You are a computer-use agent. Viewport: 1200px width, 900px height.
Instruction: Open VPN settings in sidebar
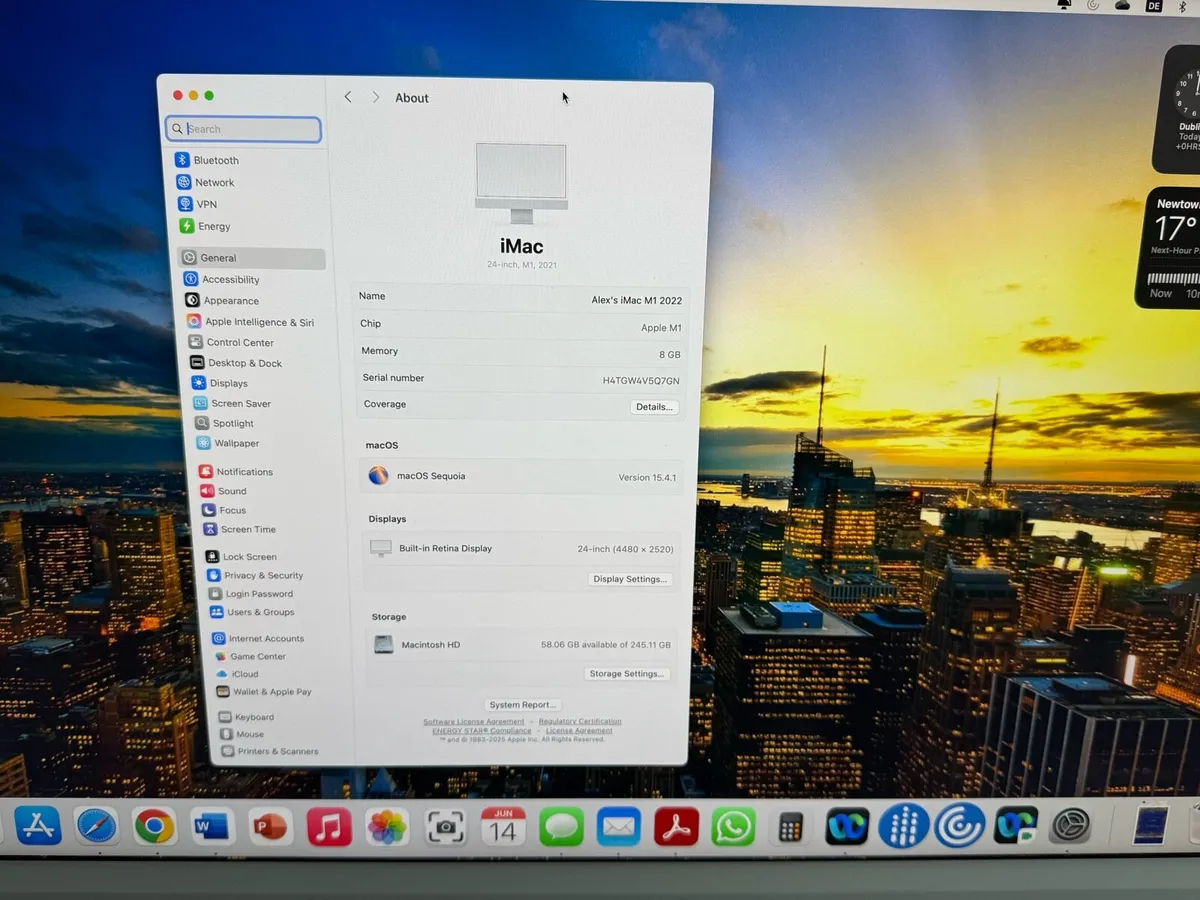tap(198, 204)
